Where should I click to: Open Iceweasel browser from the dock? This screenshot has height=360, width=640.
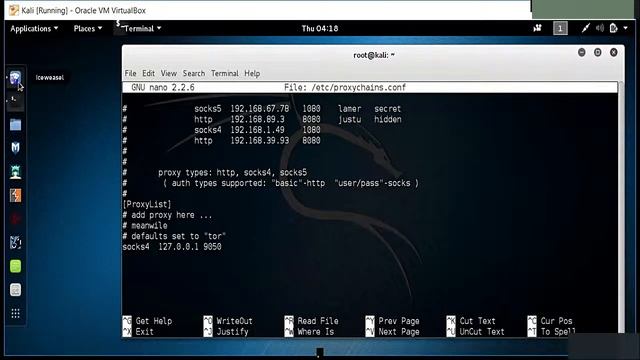coord(15,77)
